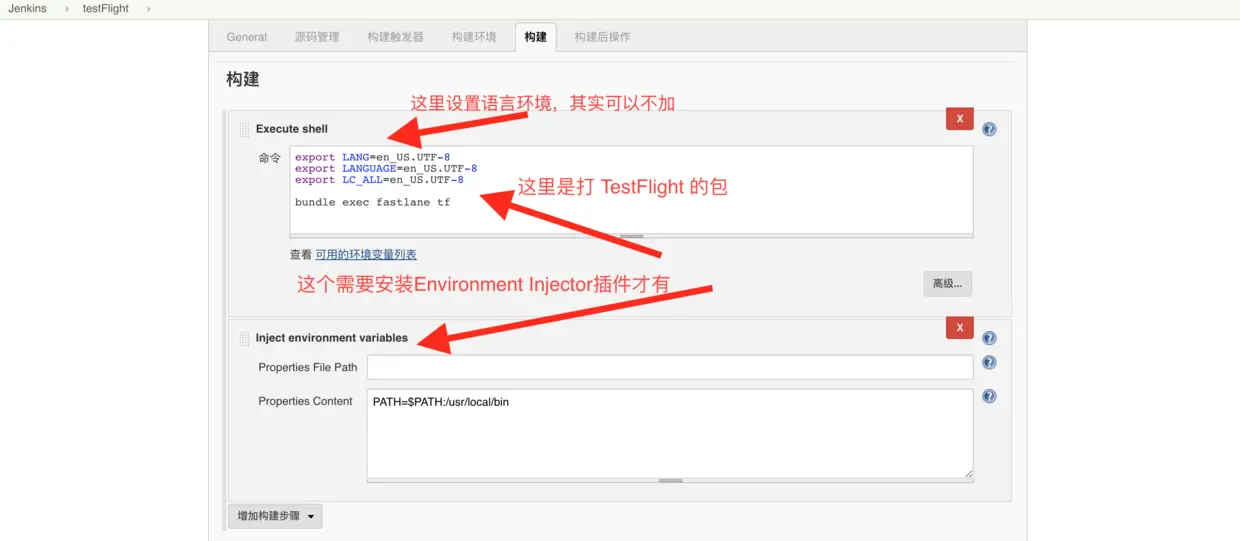Click the Properties Content text area

pyautogui.click(x=670, y=433)
